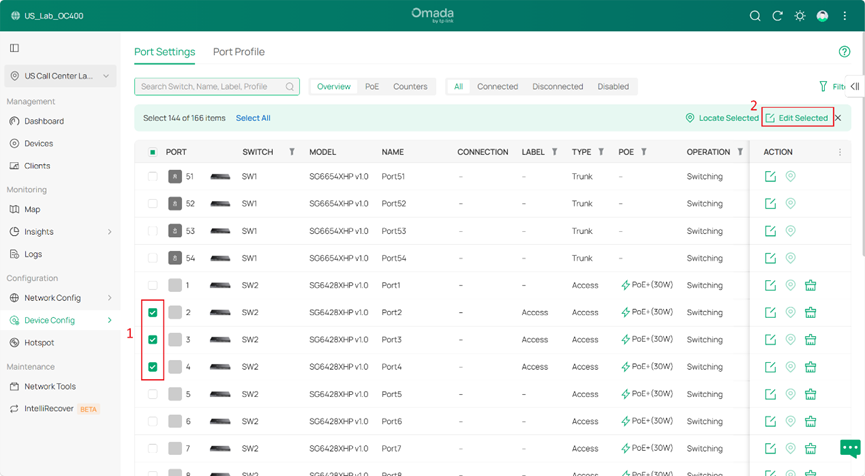Open the TYPE column filter
The height and width of the screenshot is (476, 865).
(601, 152)
